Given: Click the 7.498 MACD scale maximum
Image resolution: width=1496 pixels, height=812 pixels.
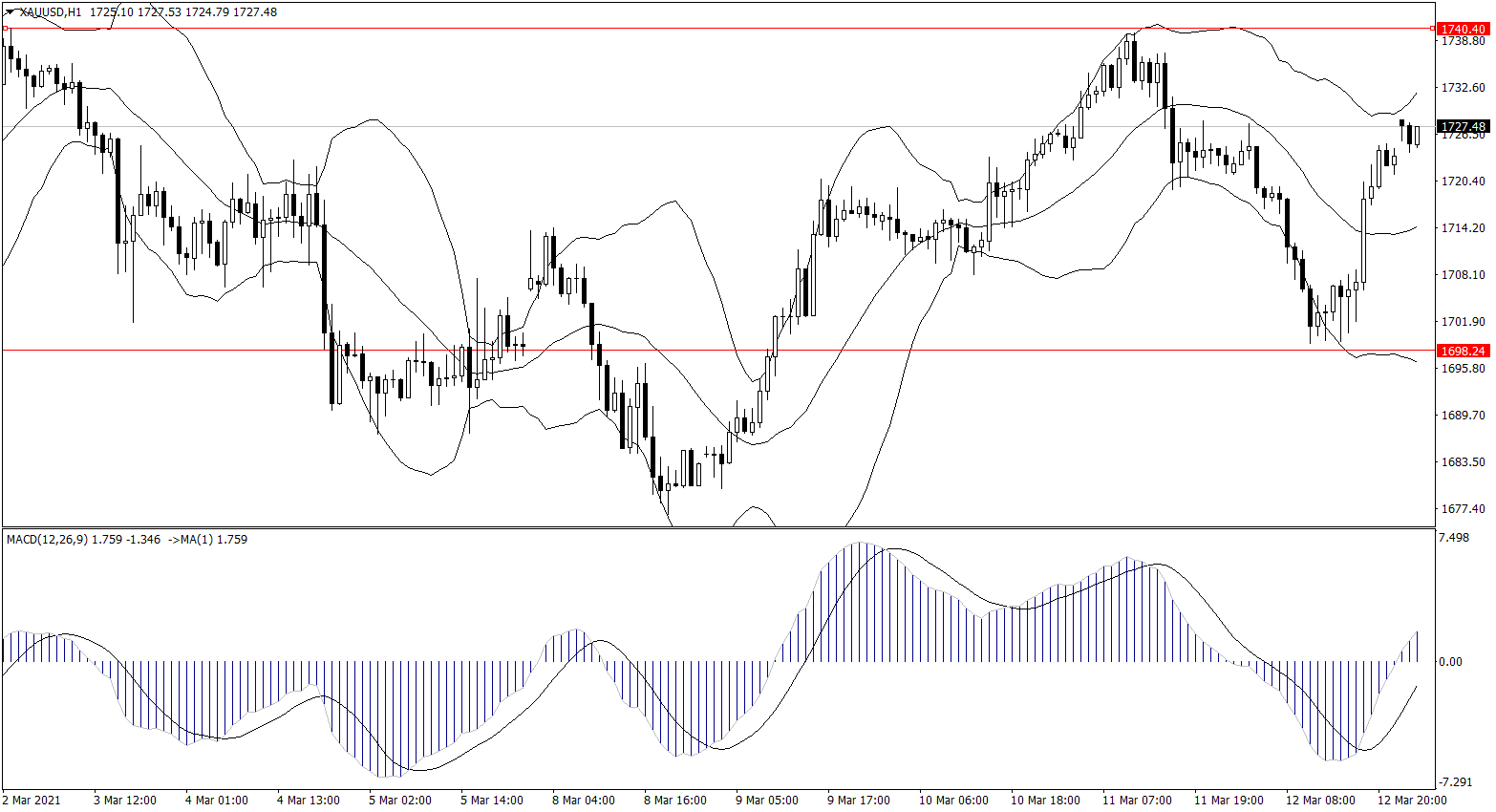Looking at the screenshot, I should 1453,538.
